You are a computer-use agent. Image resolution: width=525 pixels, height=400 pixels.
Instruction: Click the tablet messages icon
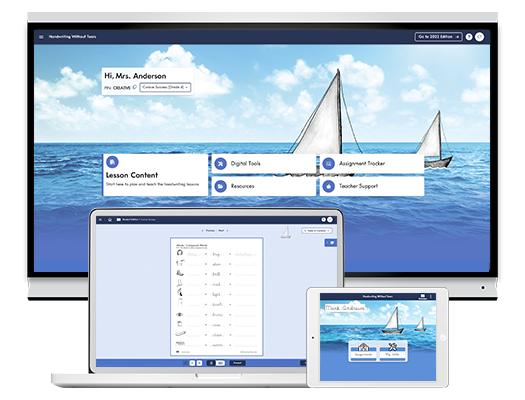coord(423,297)
